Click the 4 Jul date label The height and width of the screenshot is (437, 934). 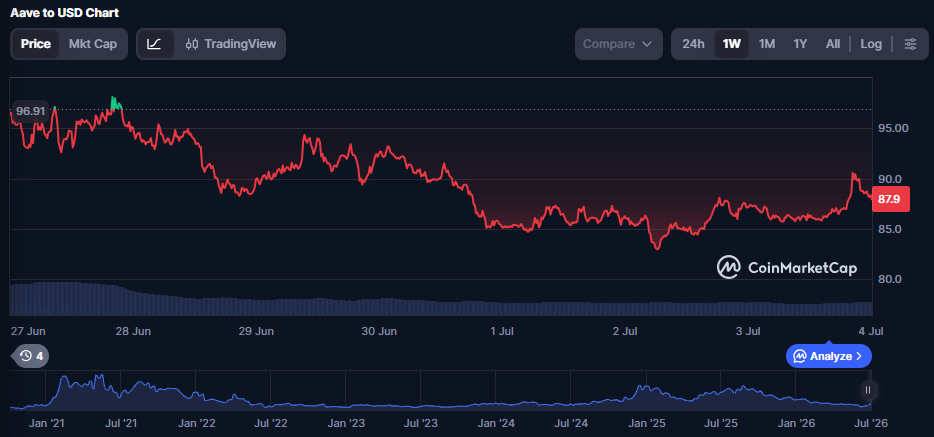tap(870, 331)
